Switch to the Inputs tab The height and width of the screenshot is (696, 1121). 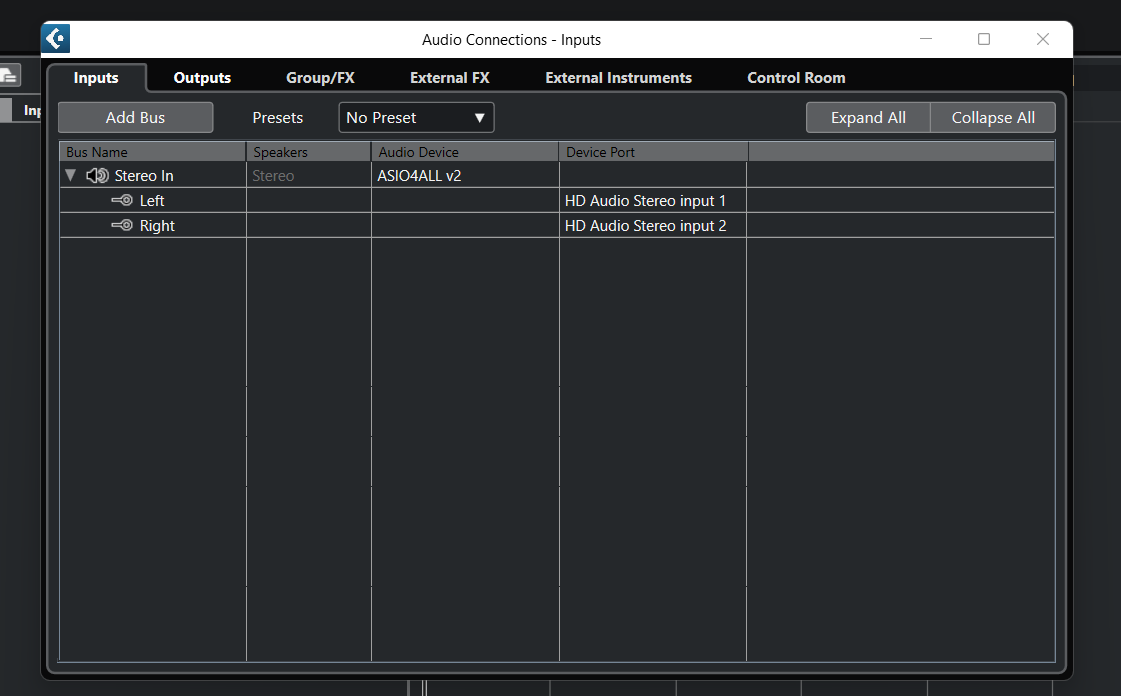tap(96, 78)
